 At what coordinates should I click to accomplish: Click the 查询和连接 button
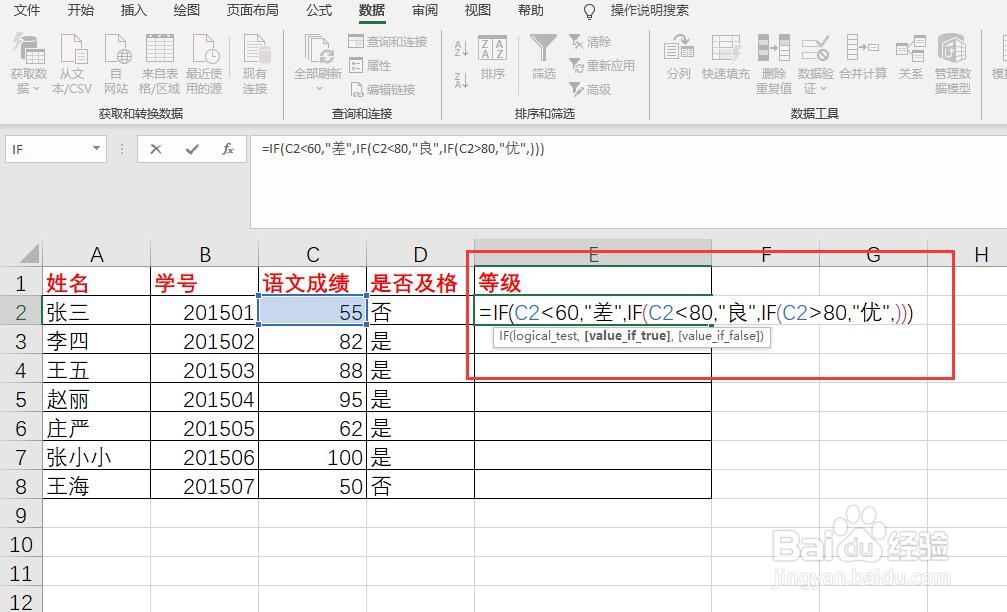tap(390, 42)
